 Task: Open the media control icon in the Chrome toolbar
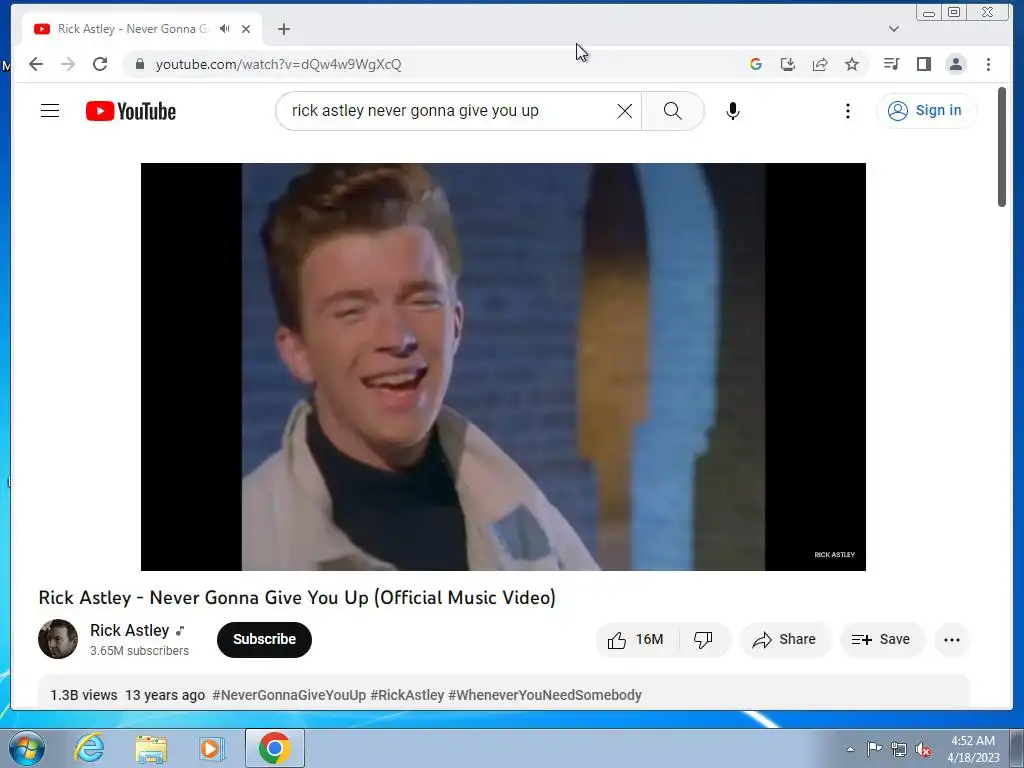(891, 64)
